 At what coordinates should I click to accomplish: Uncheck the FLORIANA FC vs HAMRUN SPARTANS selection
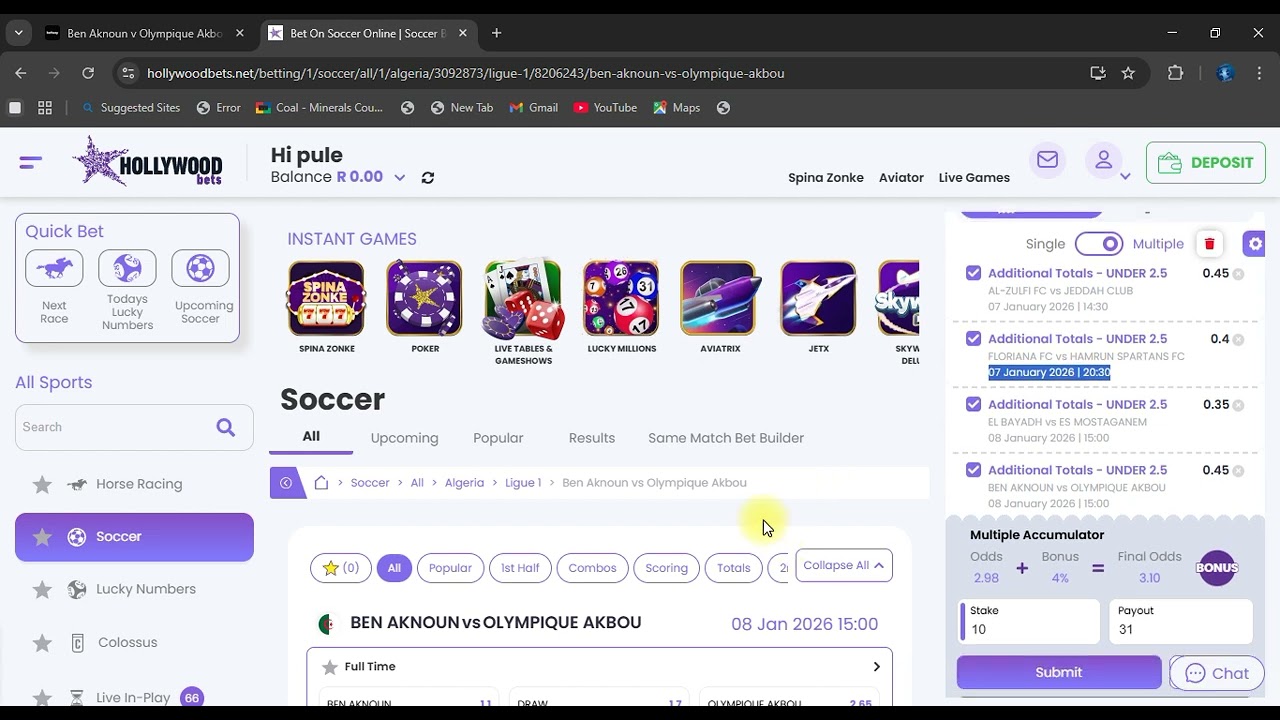[x=973, y=339]
